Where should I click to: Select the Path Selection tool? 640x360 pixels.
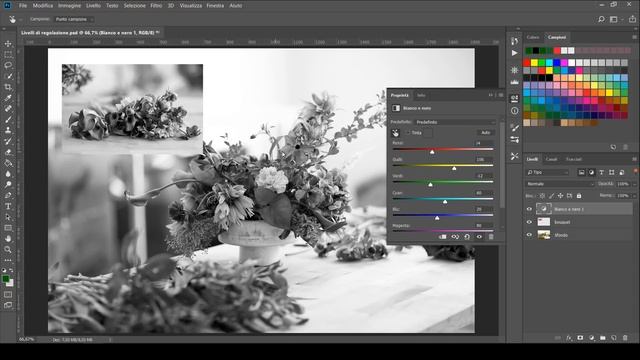(8, 217)
